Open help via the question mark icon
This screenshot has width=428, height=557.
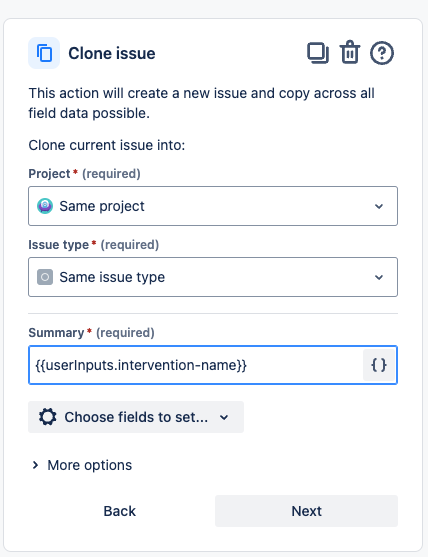coord(382,53)
